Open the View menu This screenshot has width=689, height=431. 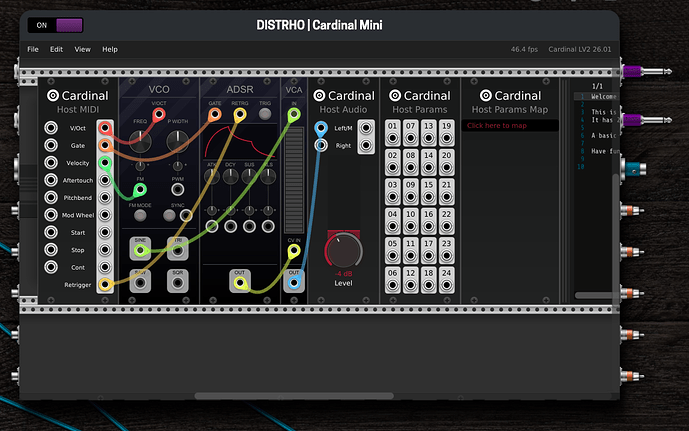[x=82, y=49]
